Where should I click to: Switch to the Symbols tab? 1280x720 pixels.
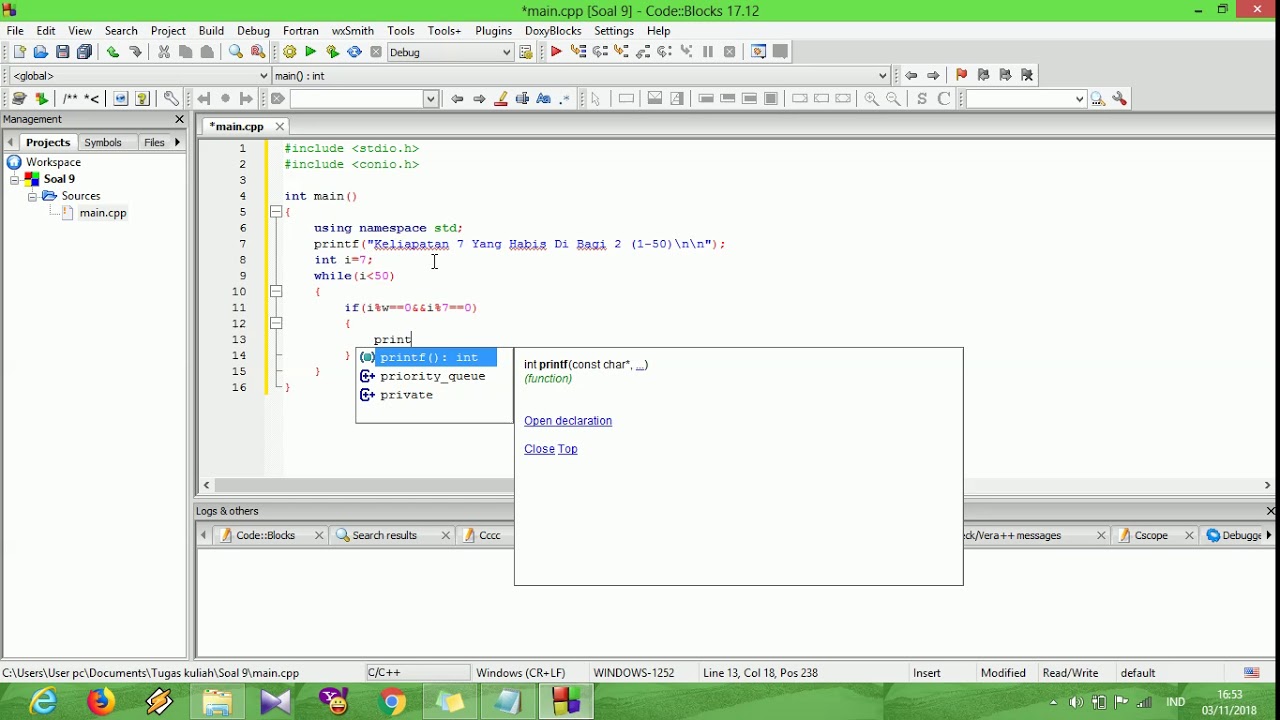103,143
